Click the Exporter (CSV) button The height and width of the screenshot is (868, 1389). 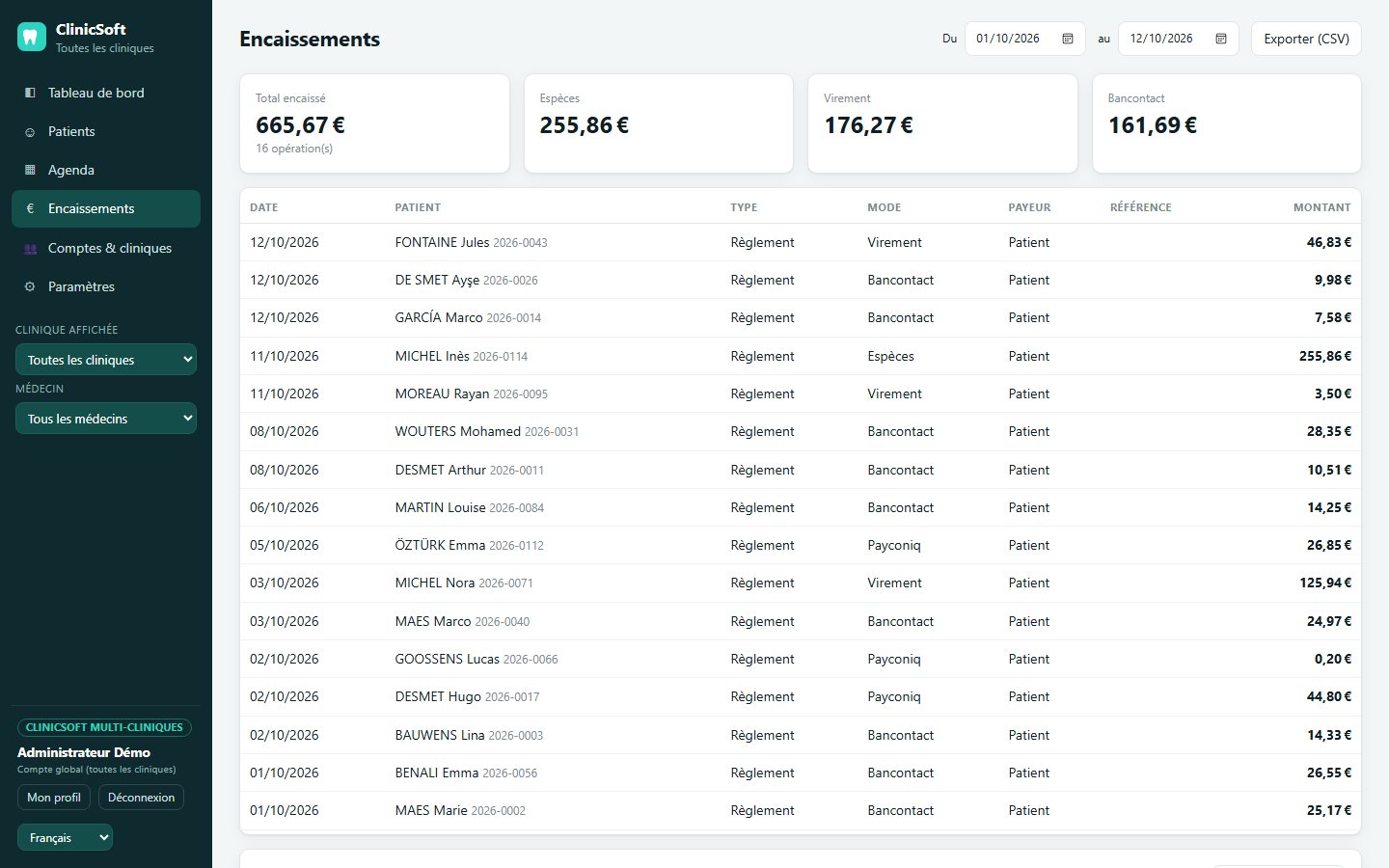[x=1306, y=39]
